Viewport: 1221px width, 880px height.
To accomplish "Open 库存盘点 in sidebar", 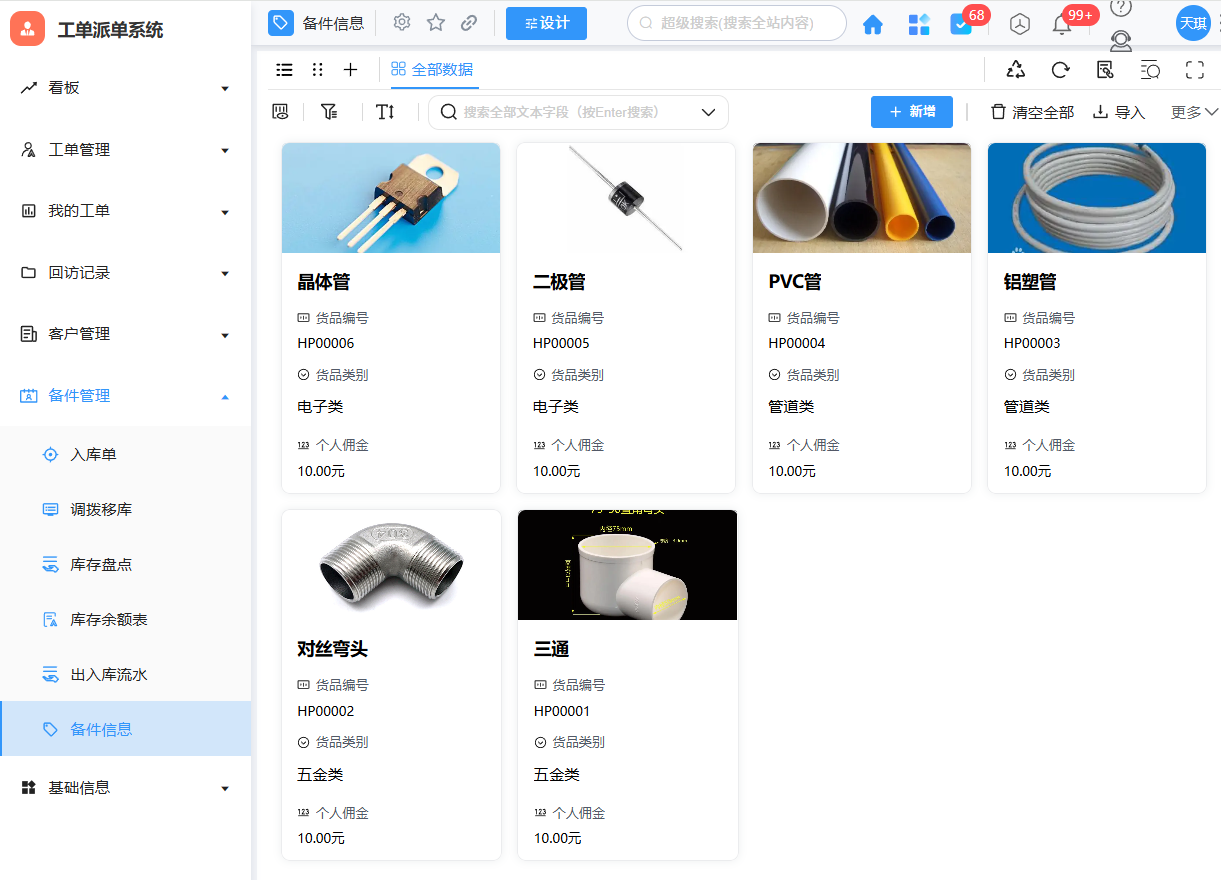I will coord(101,565).
